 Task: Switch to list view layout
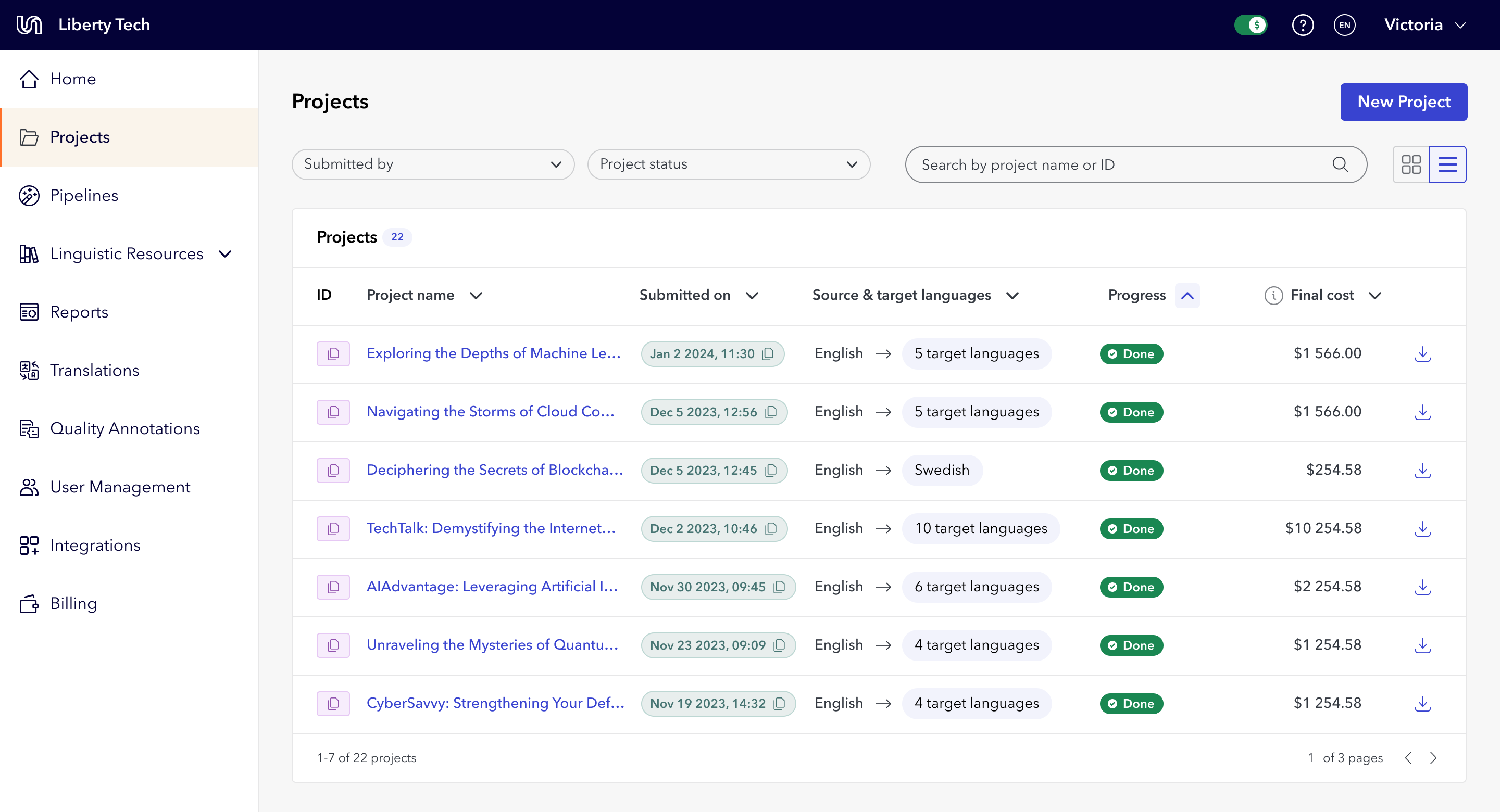1448,164
